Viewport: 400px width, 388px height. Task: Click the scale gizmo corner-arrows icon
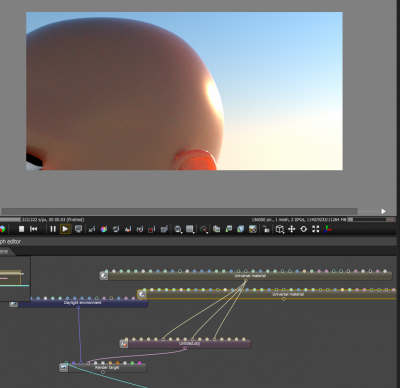pos(316,229)
